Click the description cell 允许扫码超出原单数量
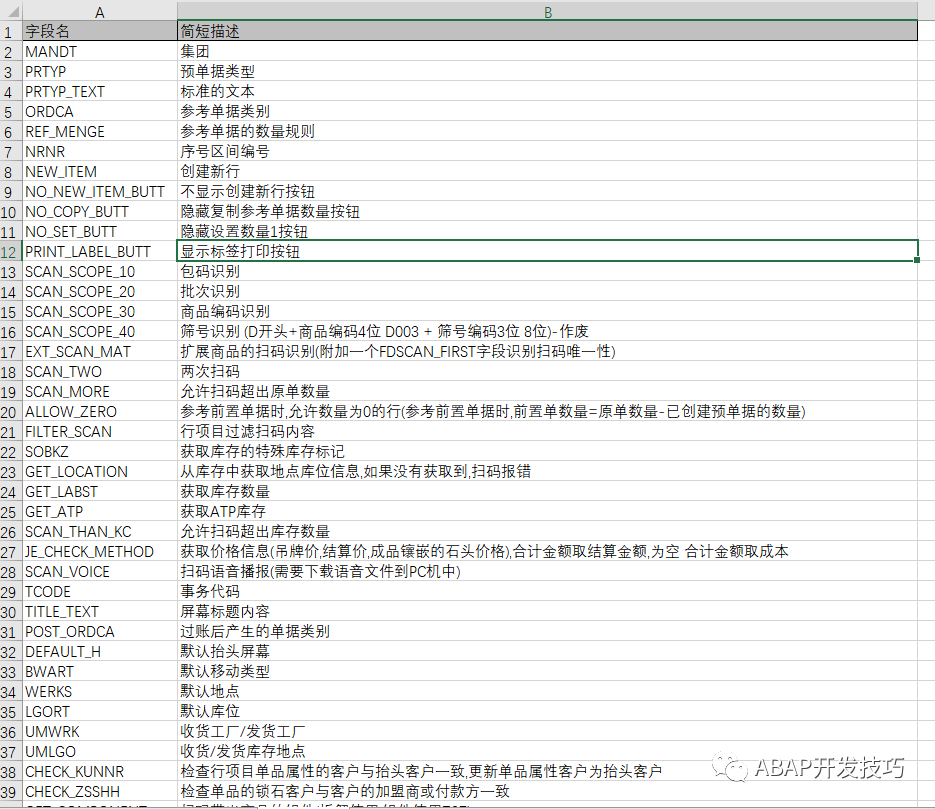The image size is (935, 809). tap(547, 391)
